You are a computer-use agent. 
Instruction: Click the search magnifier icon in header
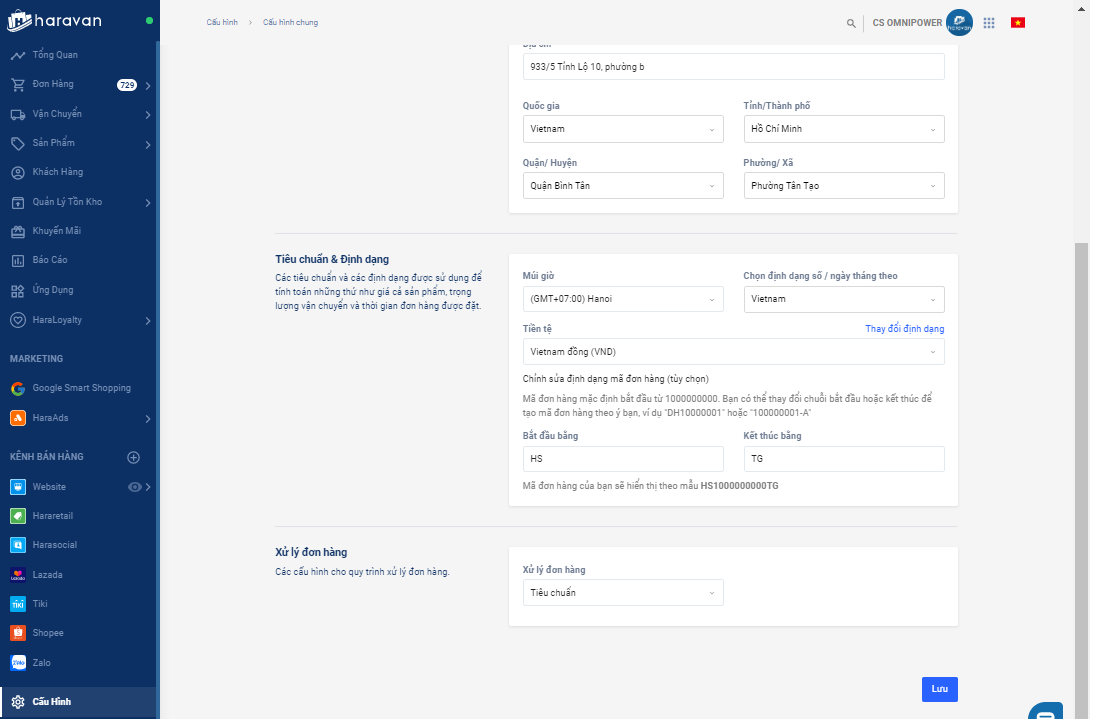(x=851, y=23)
